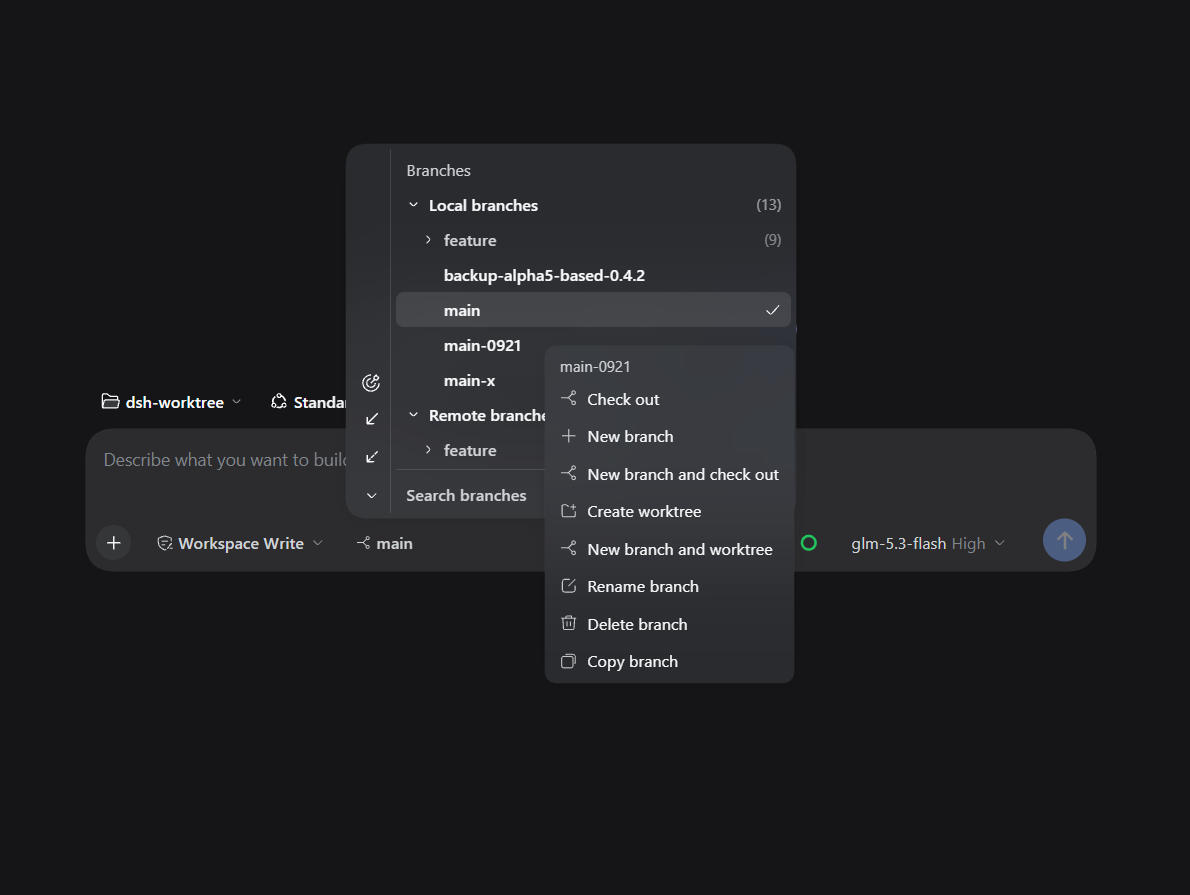Click the green circle status indicator
This screenshot has width=1190, height=895.
click(809, 543)
